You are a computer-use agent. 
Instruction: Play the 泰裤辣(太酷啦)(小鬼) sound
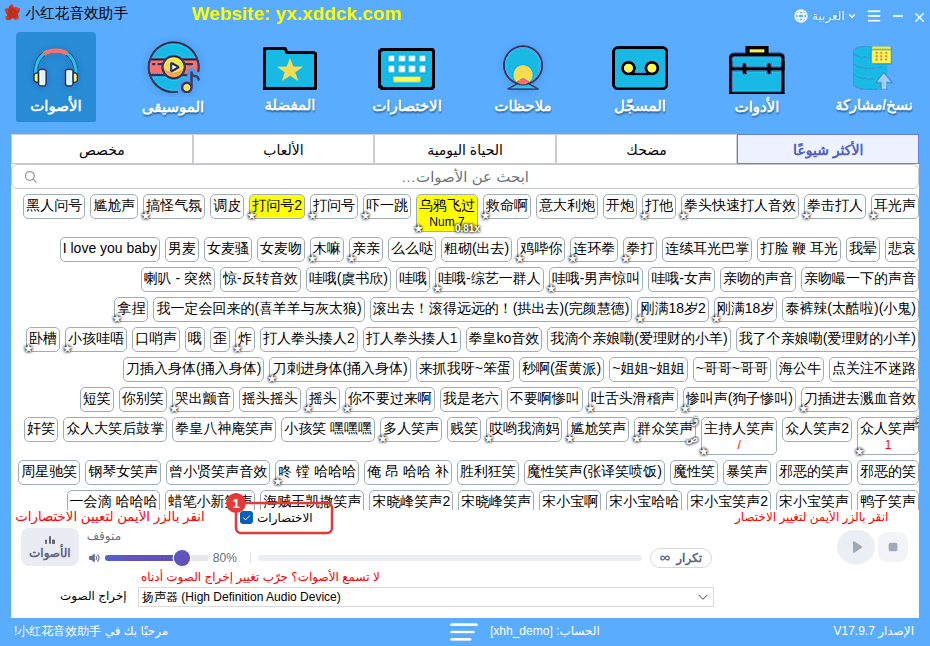[850, 308]
